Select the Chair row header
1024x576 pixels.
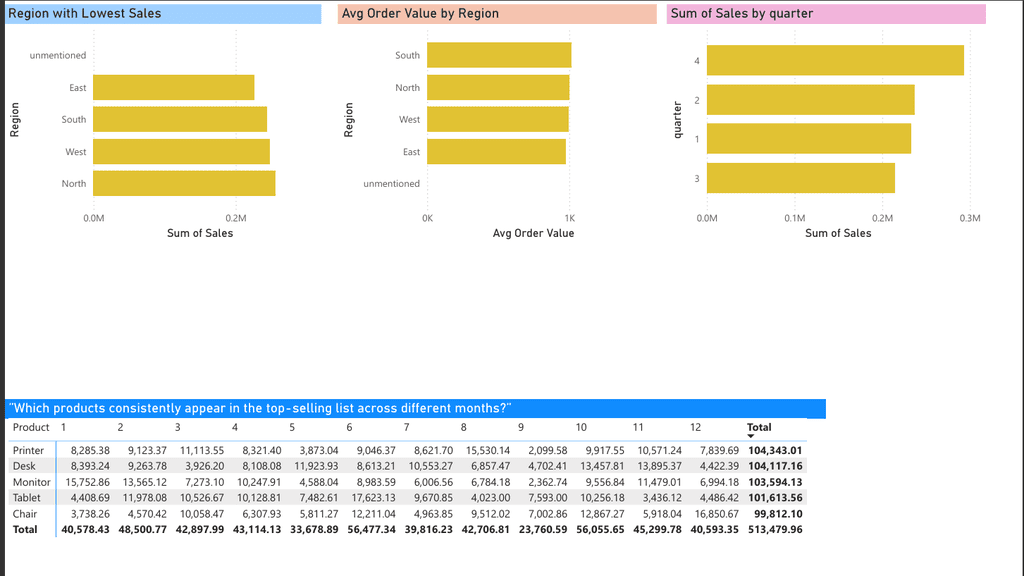pos(25,513)
